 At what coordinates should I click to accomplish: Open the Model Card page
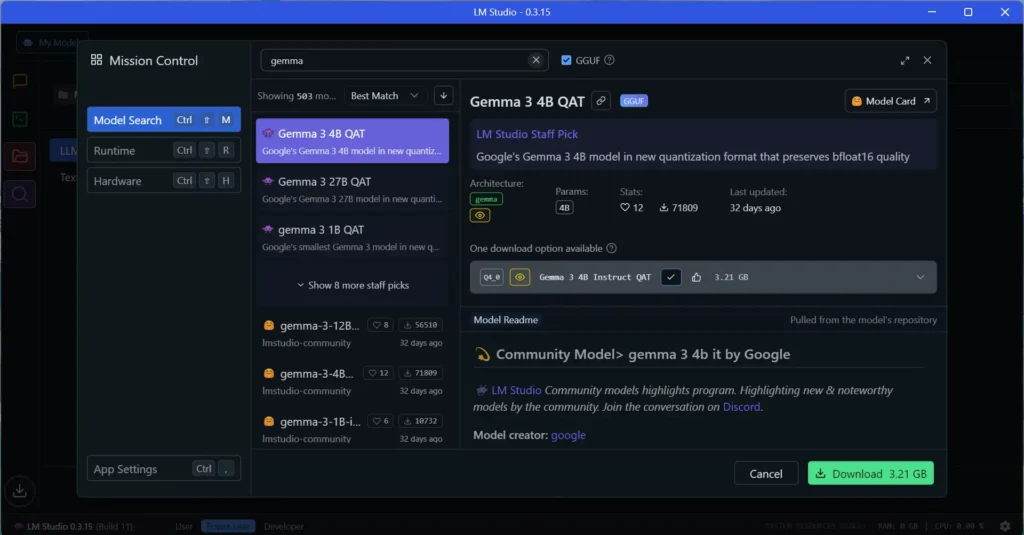click(891, 101)
